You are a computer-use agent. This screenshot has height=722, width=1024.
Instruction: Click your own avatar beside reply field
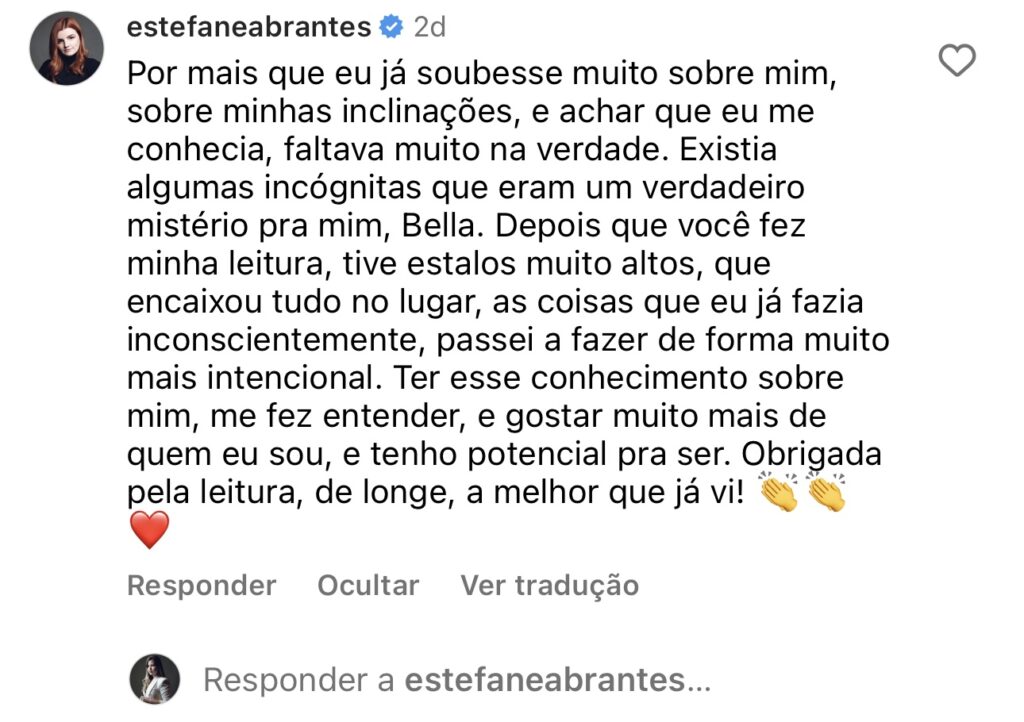coord(155,680)
